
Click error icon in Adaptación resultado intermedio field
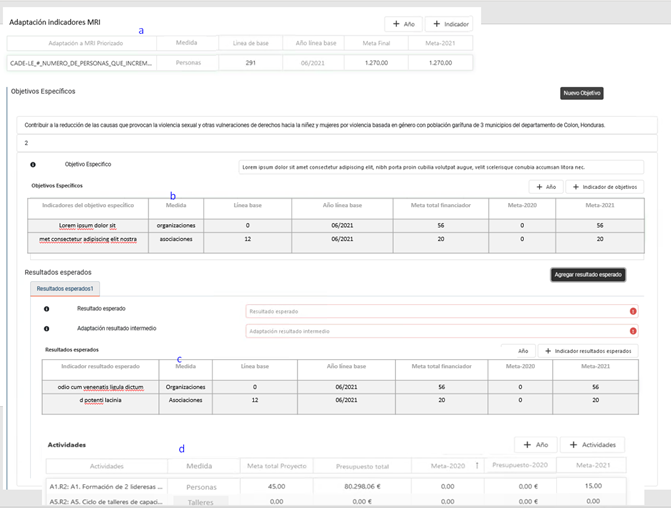[633, 331]
